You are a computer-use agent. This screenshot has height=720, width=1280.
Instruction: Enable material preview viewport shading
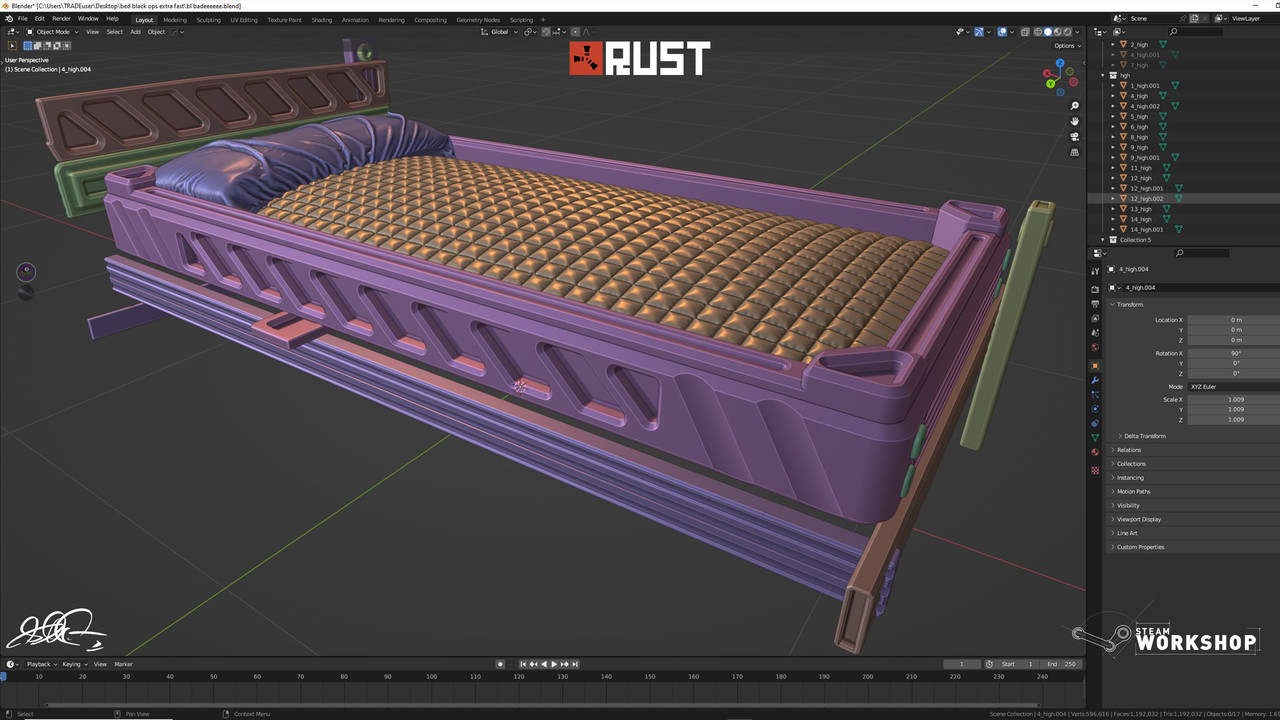point(1058,32)
